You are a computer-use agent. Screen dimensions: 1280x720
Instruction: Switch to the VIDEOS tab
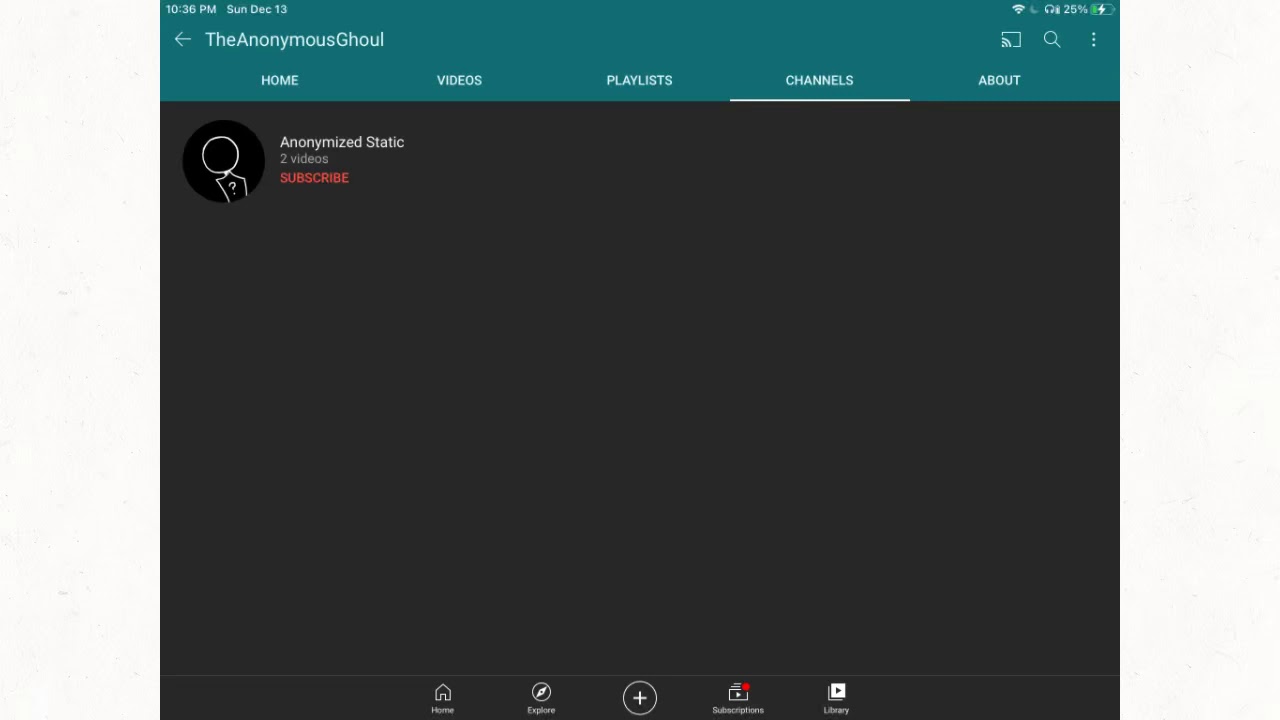pyautogui.click(x=460, y=80)
